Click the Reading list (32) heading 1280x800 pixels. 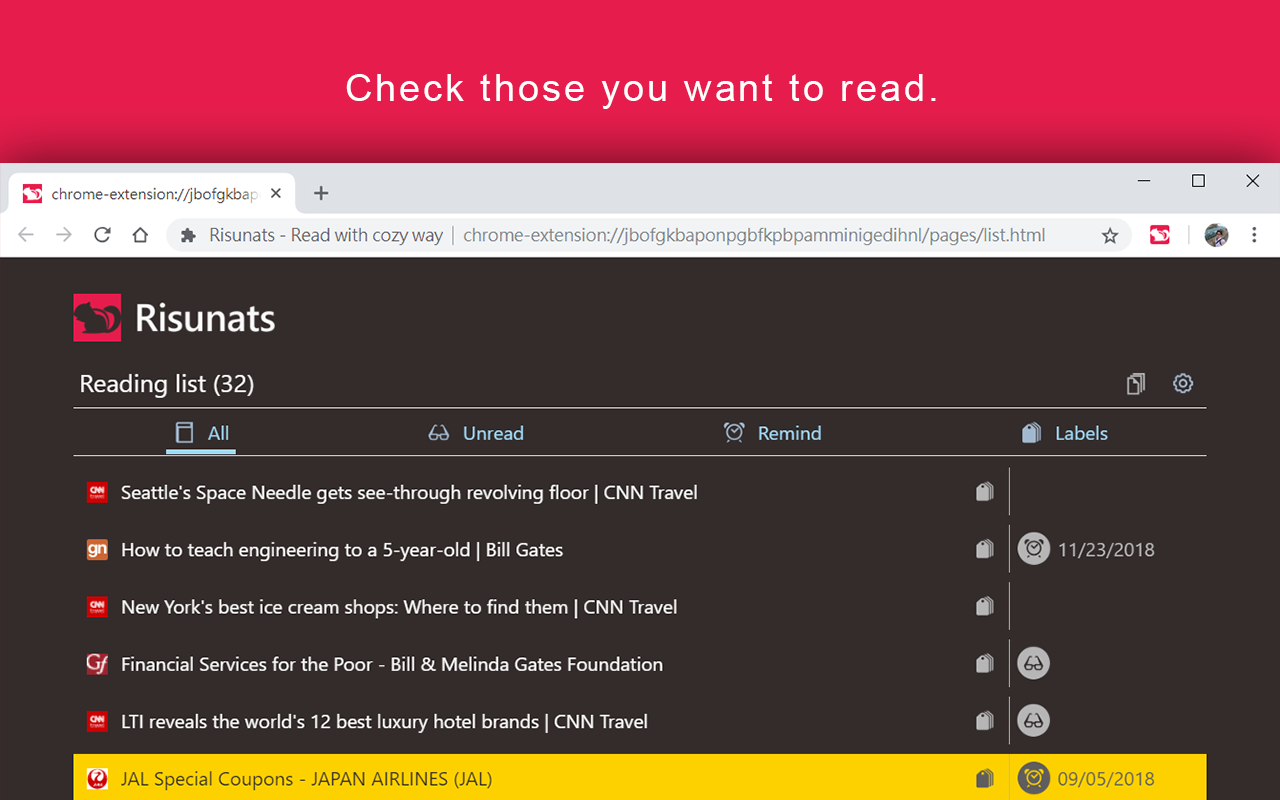click(167, 384)
